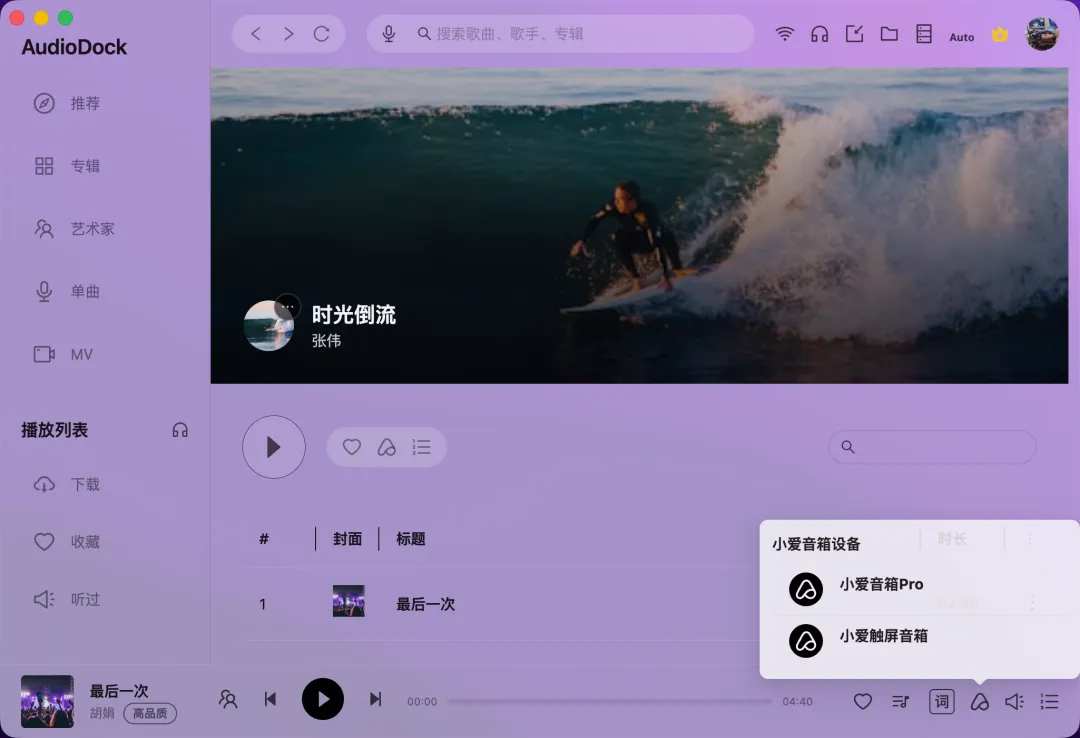
Task: Open now-playing cover in the player bar
Action: pyautogui.click(x=47, y=701)
